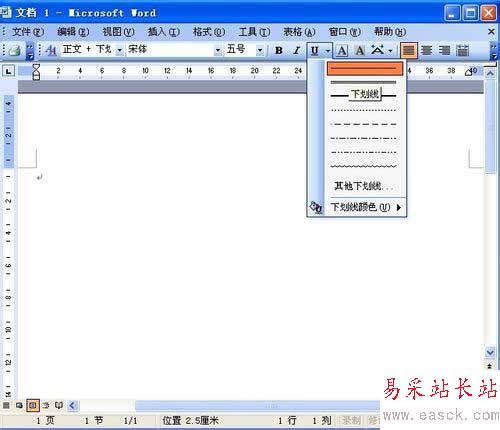Open the 文件 menu
Image resolution: width=500 pixels, height=430 pixels.
click(x=28, y=32)
